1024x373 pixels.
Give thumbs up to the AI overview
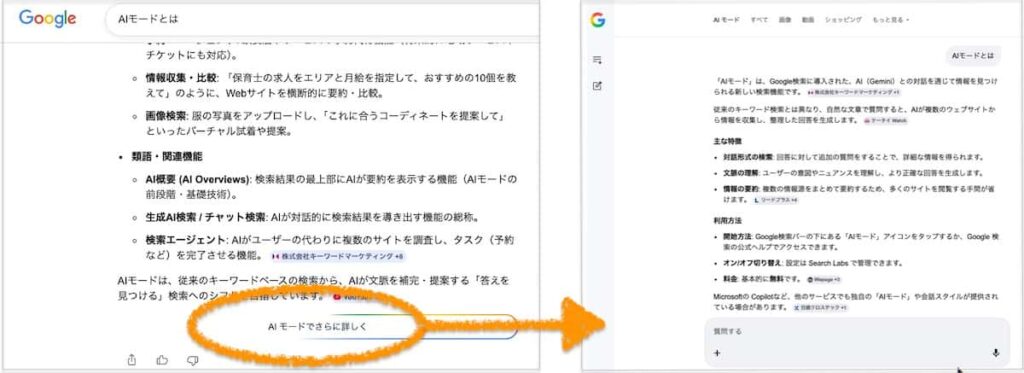[162, 360]
